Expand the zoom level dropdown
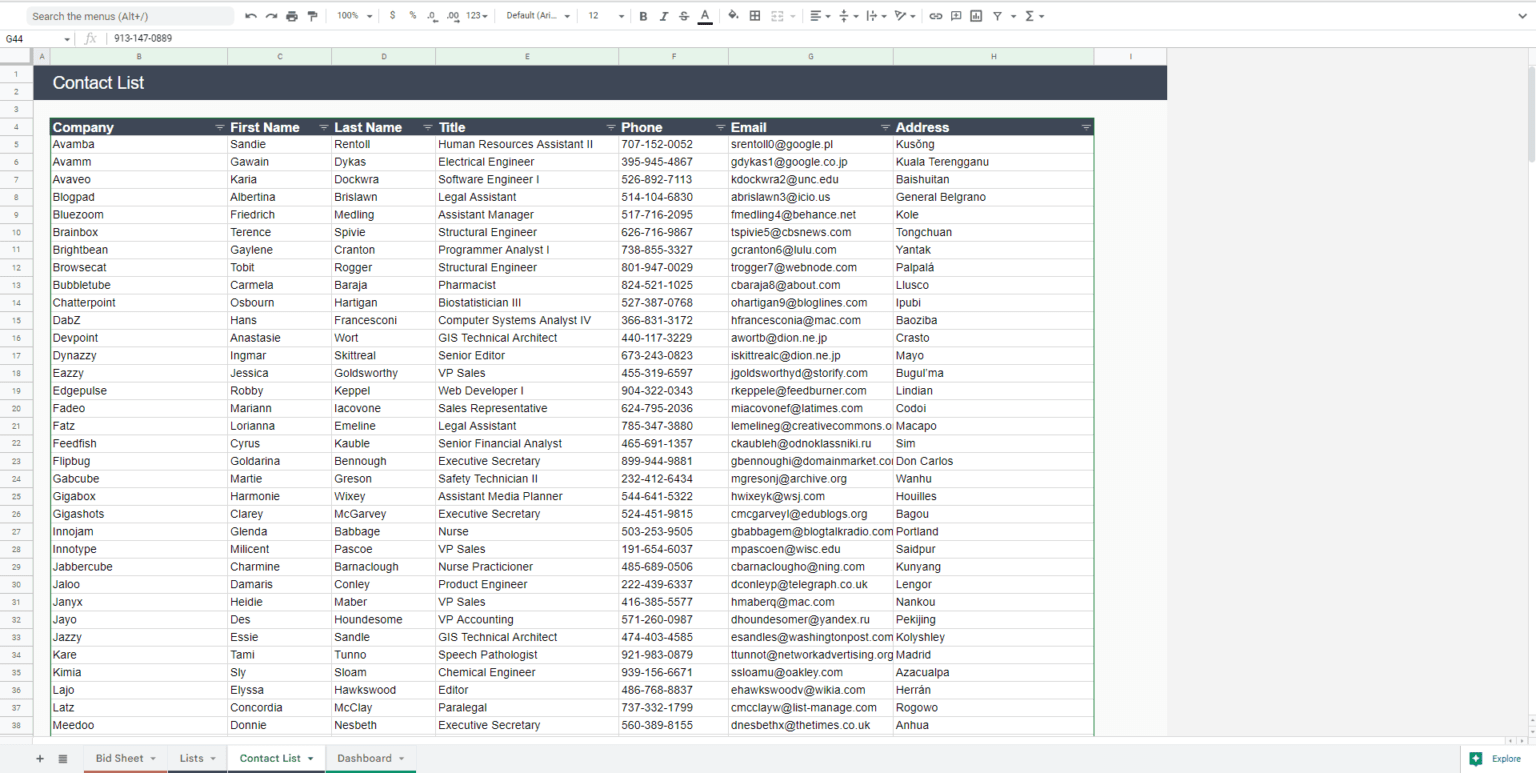1536x773 pixels. tap(370, 15)
